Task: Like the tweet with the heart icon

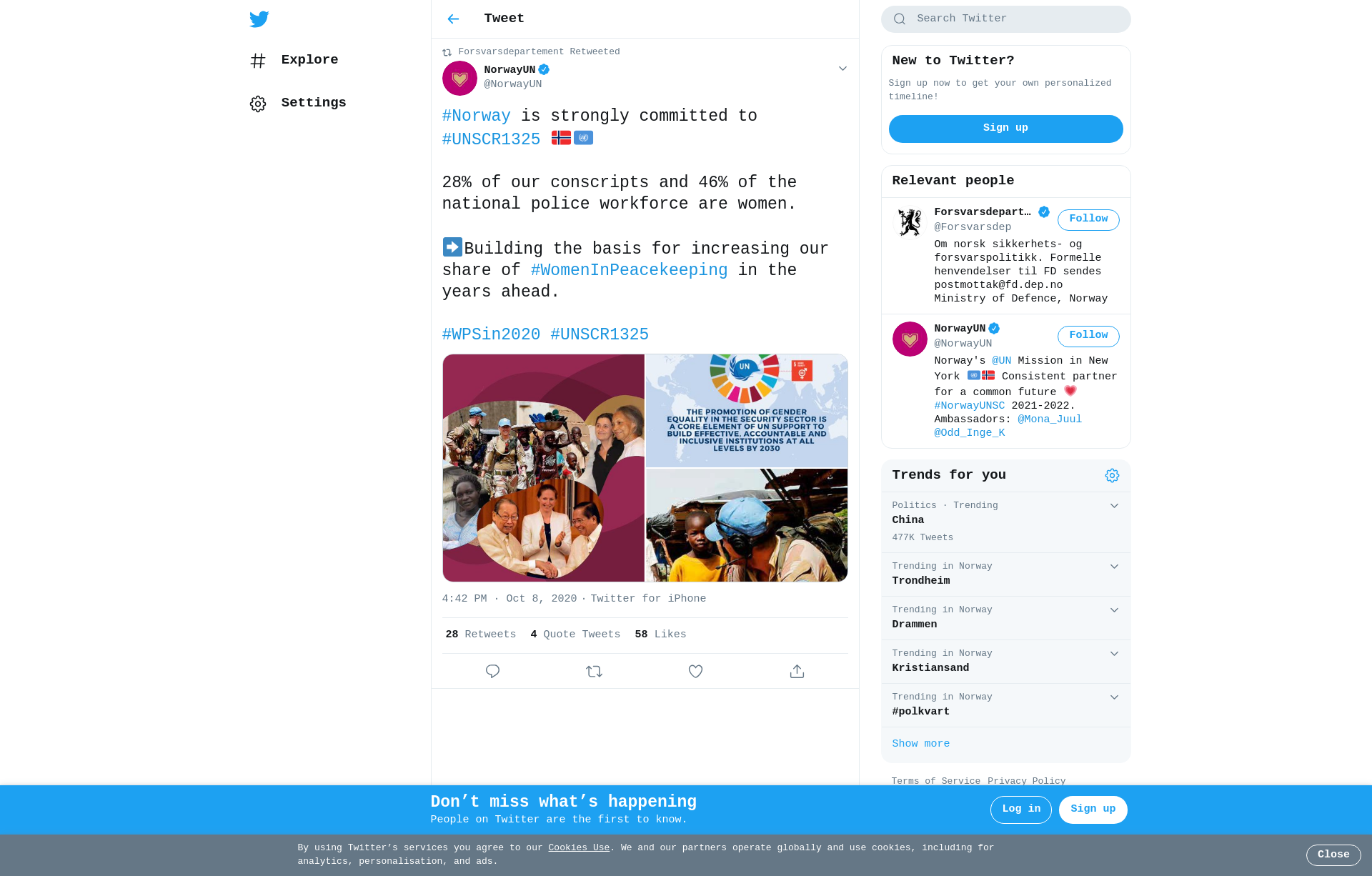Action: coord(695,671)
